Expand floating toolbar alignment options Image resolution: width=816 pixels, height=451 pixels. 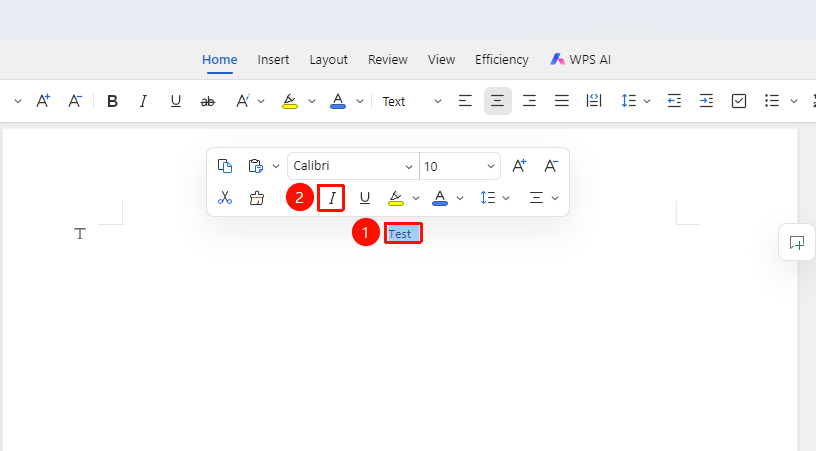[x=555, y=198]
